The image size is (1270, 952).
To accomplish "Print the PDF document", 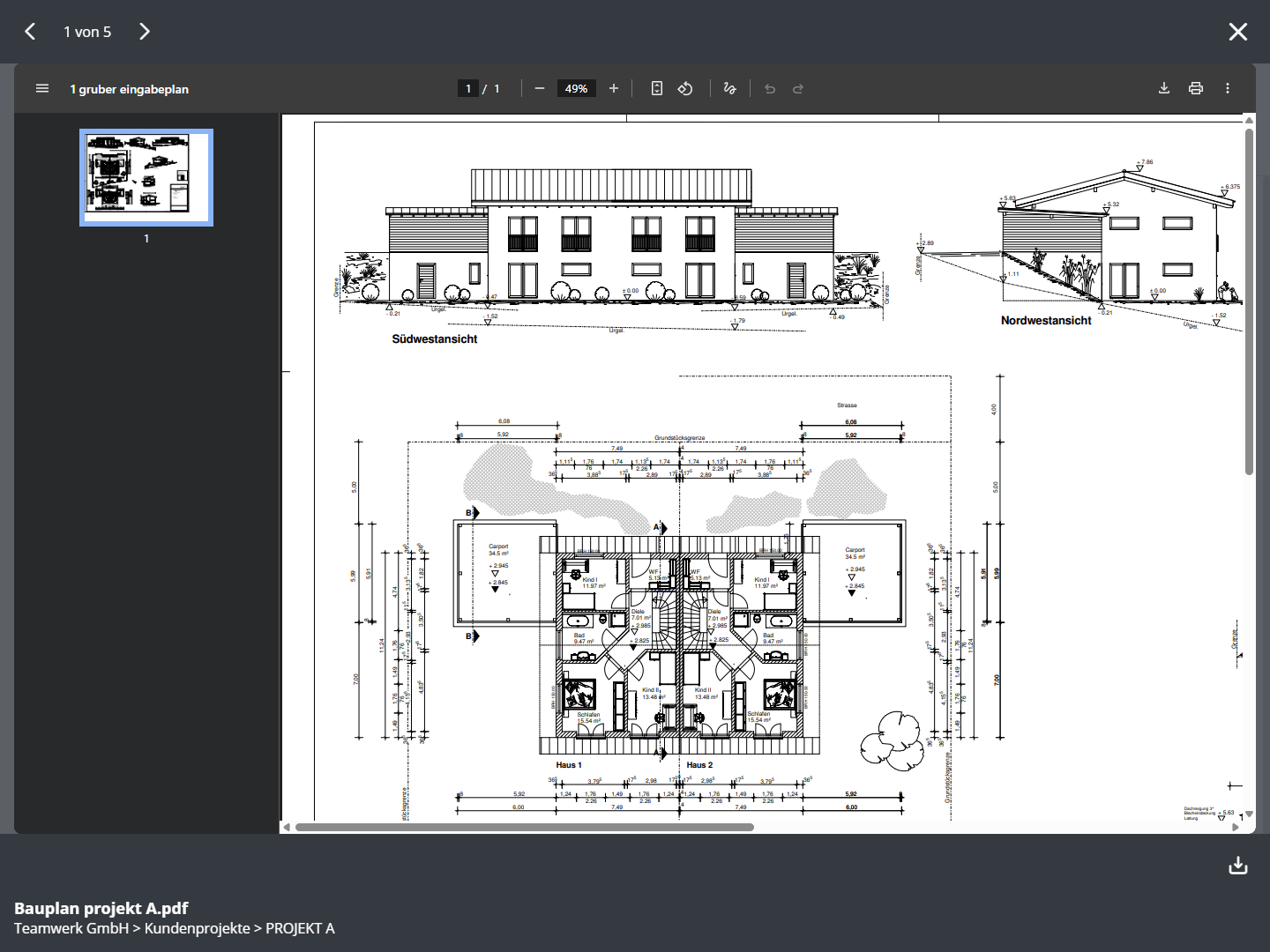I will point(1196,88).
